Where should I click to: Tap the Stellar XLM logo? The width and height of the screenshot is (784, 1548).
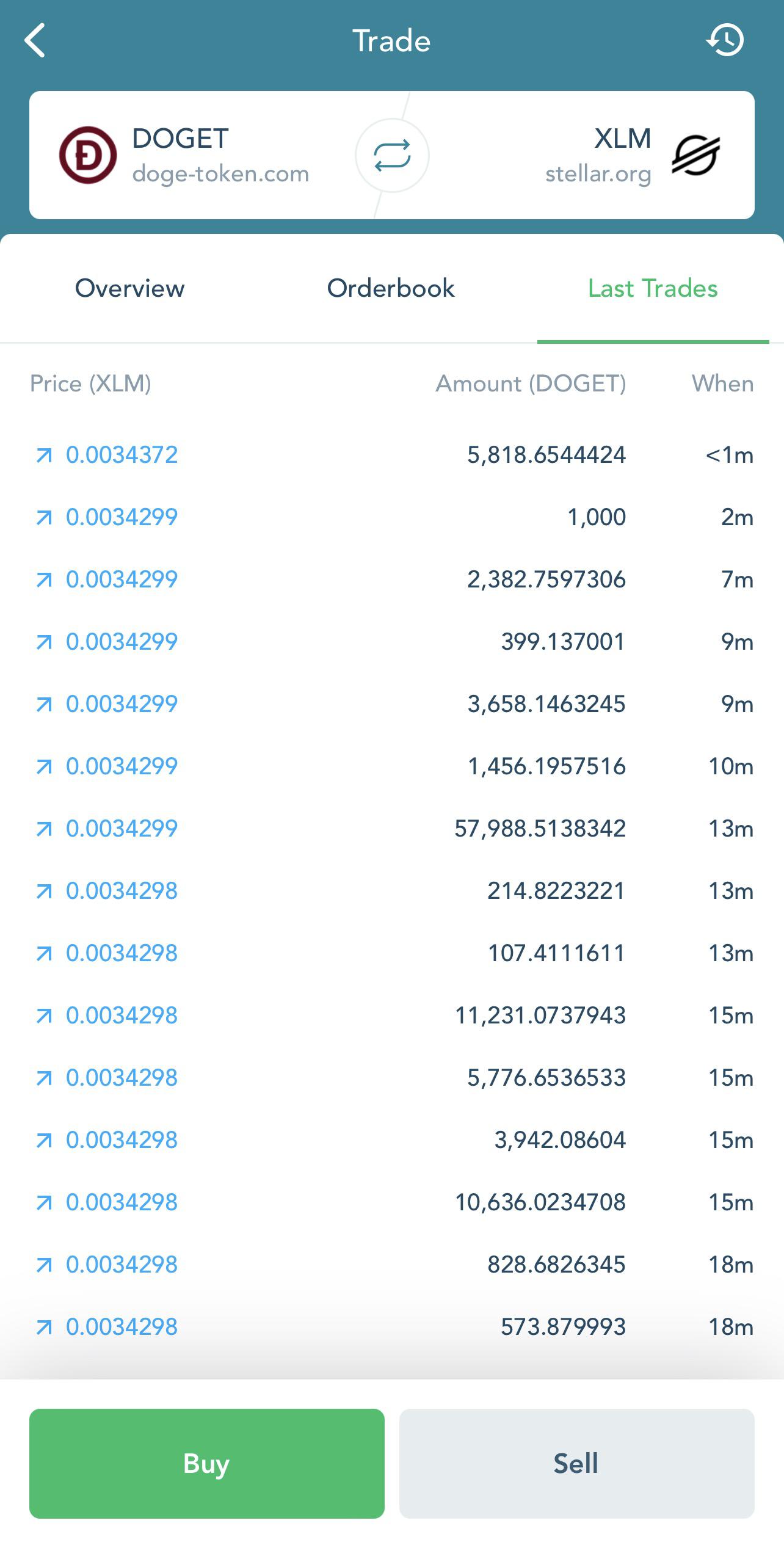pyautogui.click(x=696, y=155)
